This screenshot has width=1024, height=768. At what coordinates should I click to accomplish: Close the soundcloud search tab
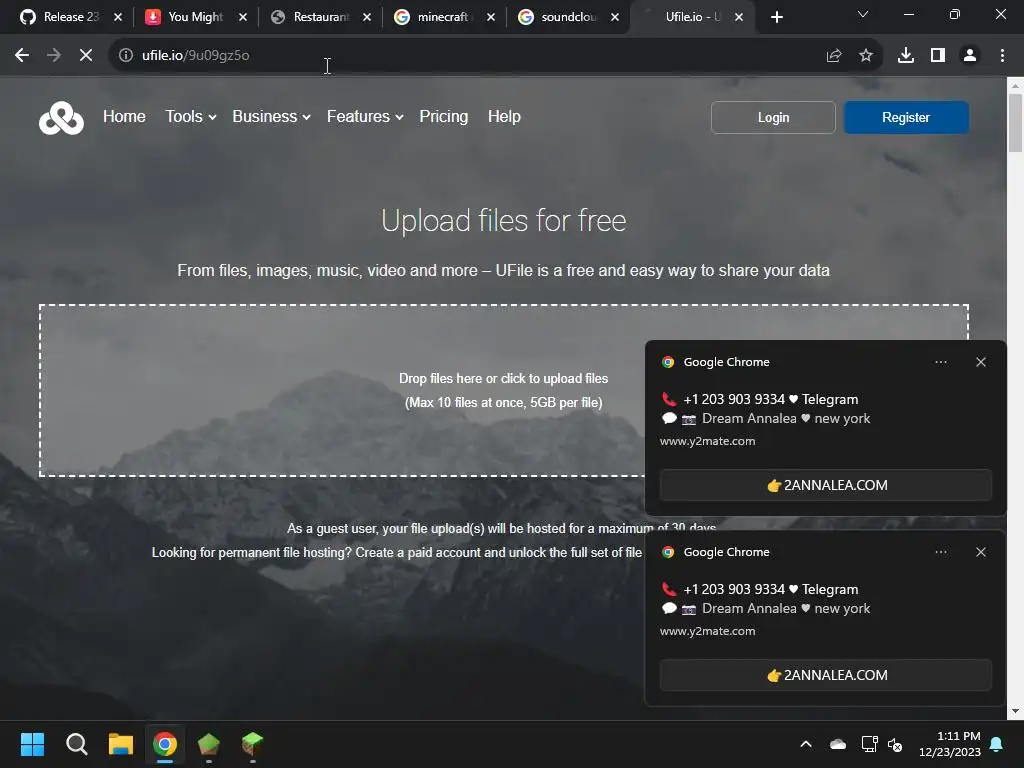click(615, 17)
